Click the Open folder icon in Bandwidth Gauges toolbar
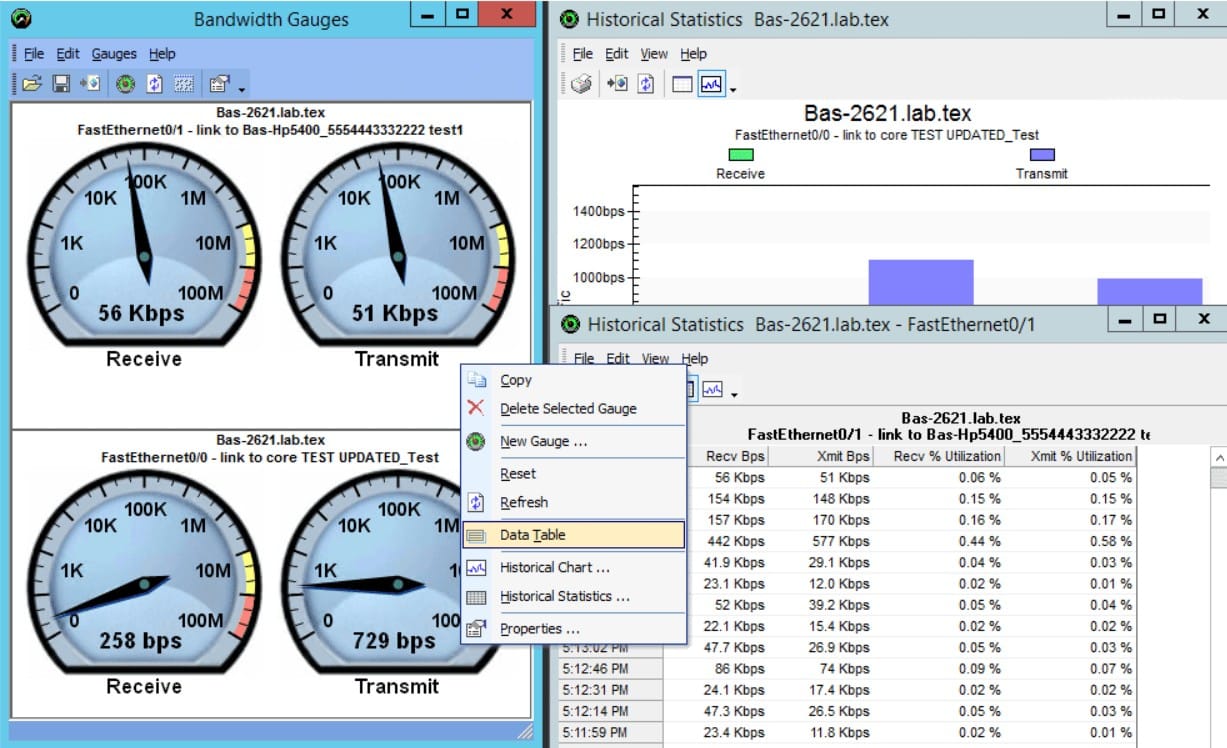1227x748 pixels. click(31, 84)
